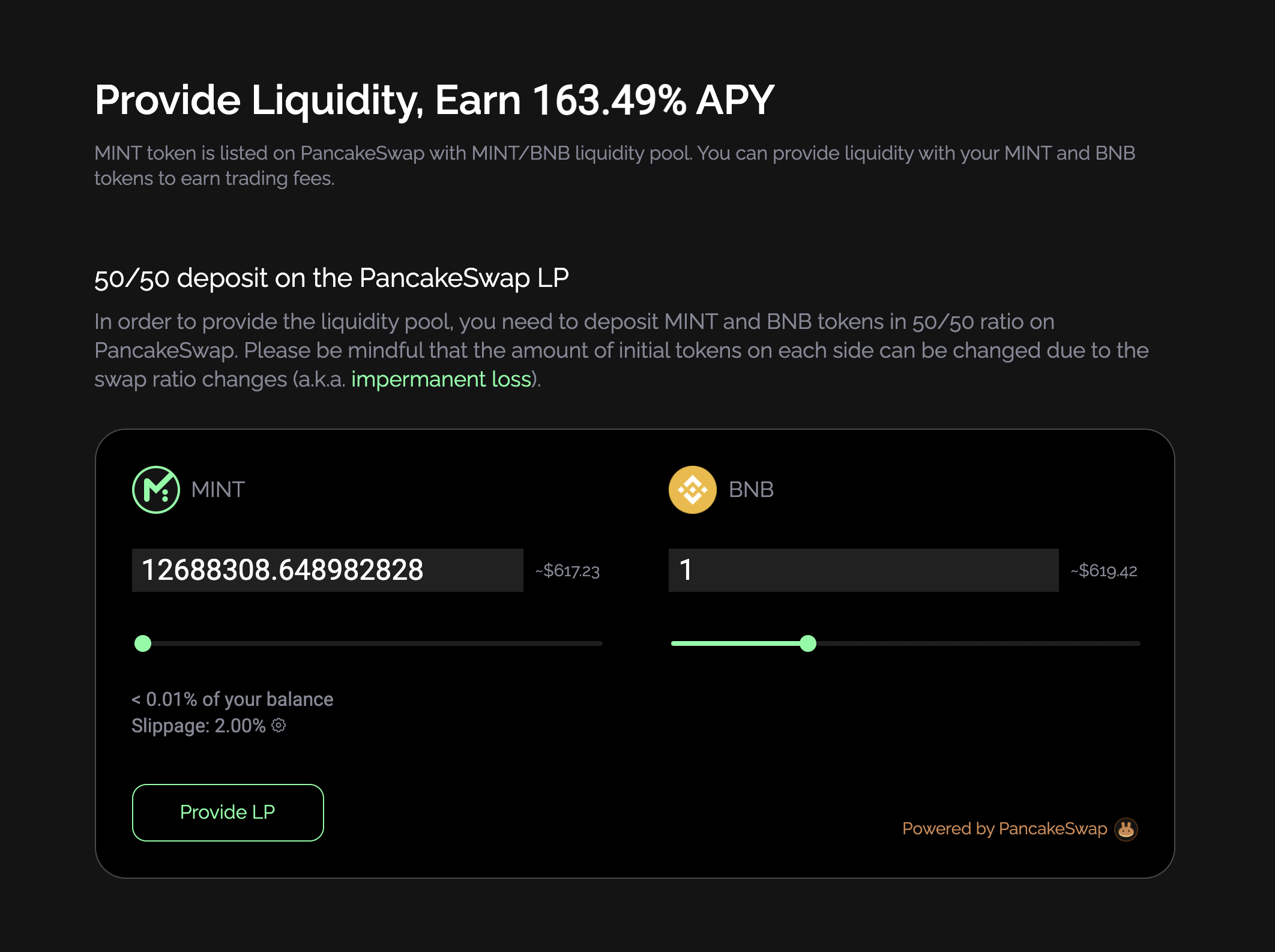Click the MINT amount input field
The image size is (1275, 952).
[x=328, y=570]
